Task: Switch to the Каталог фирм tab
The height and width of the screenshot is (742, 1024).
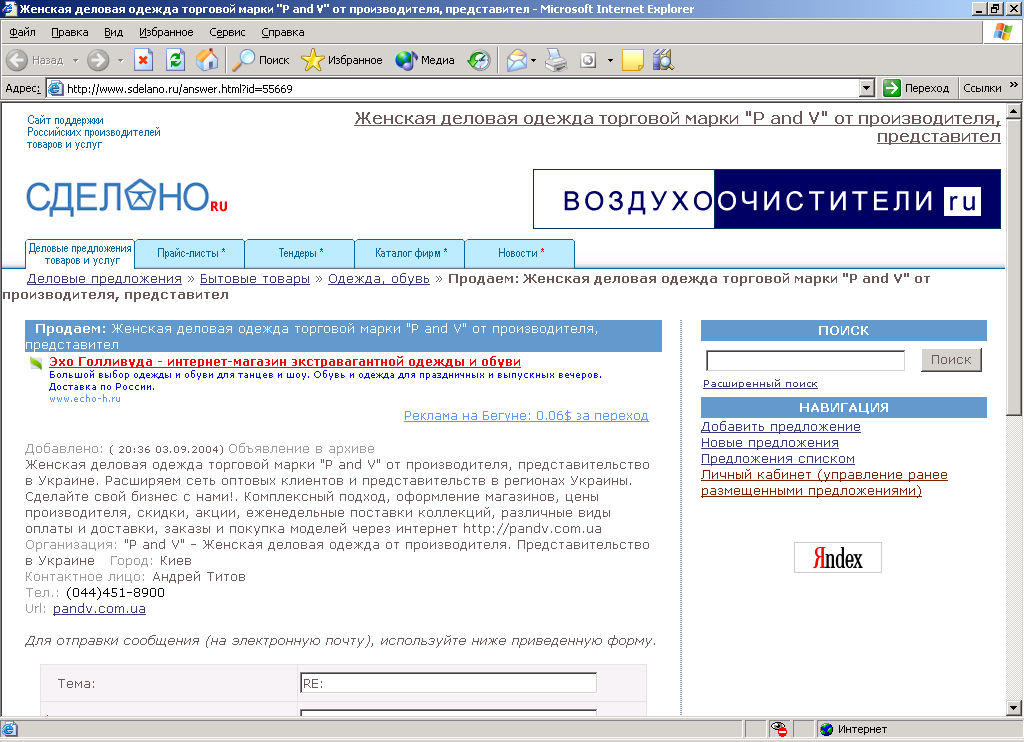Action: [x=409, y=253]
